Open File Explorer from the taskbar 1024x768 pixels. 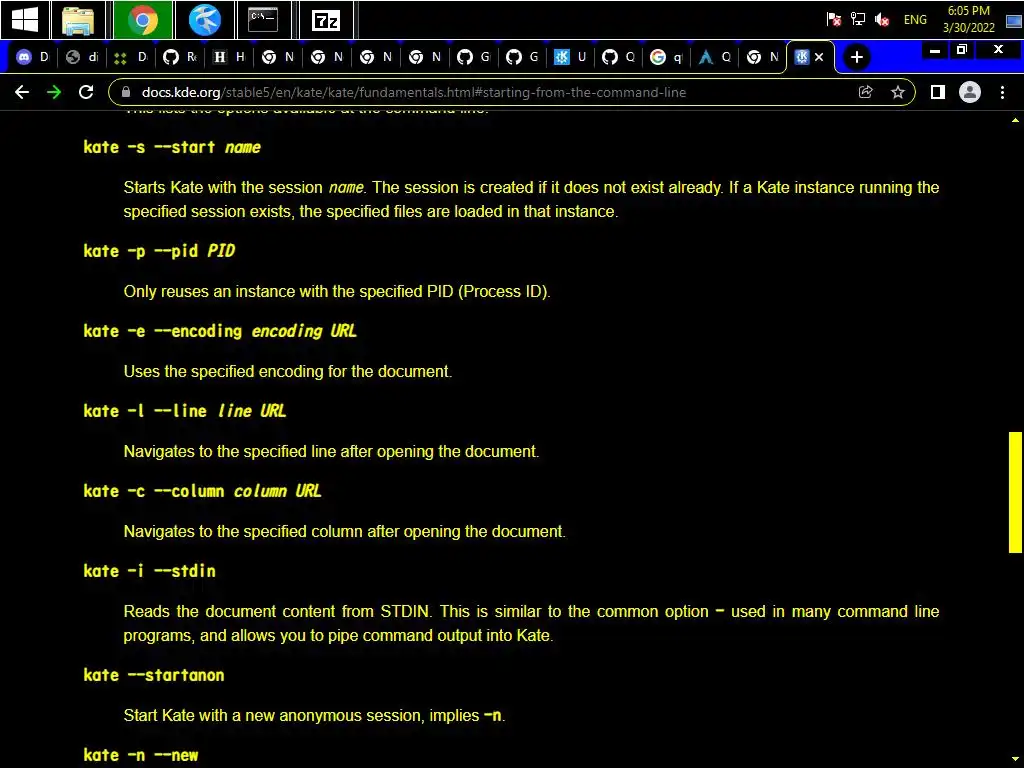[78, 20]
